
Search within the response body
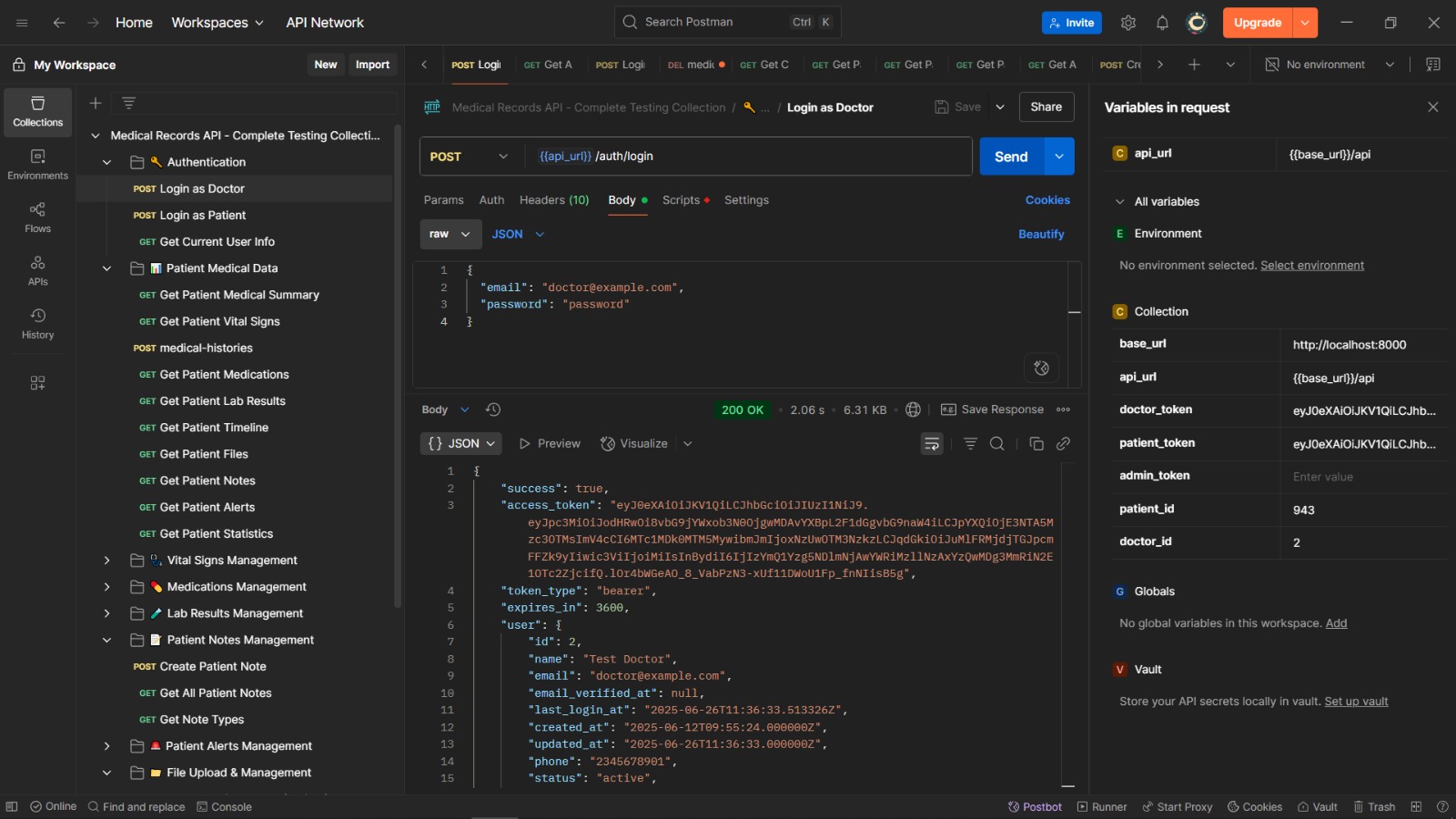pyautogui.click(x=997, y=443)
